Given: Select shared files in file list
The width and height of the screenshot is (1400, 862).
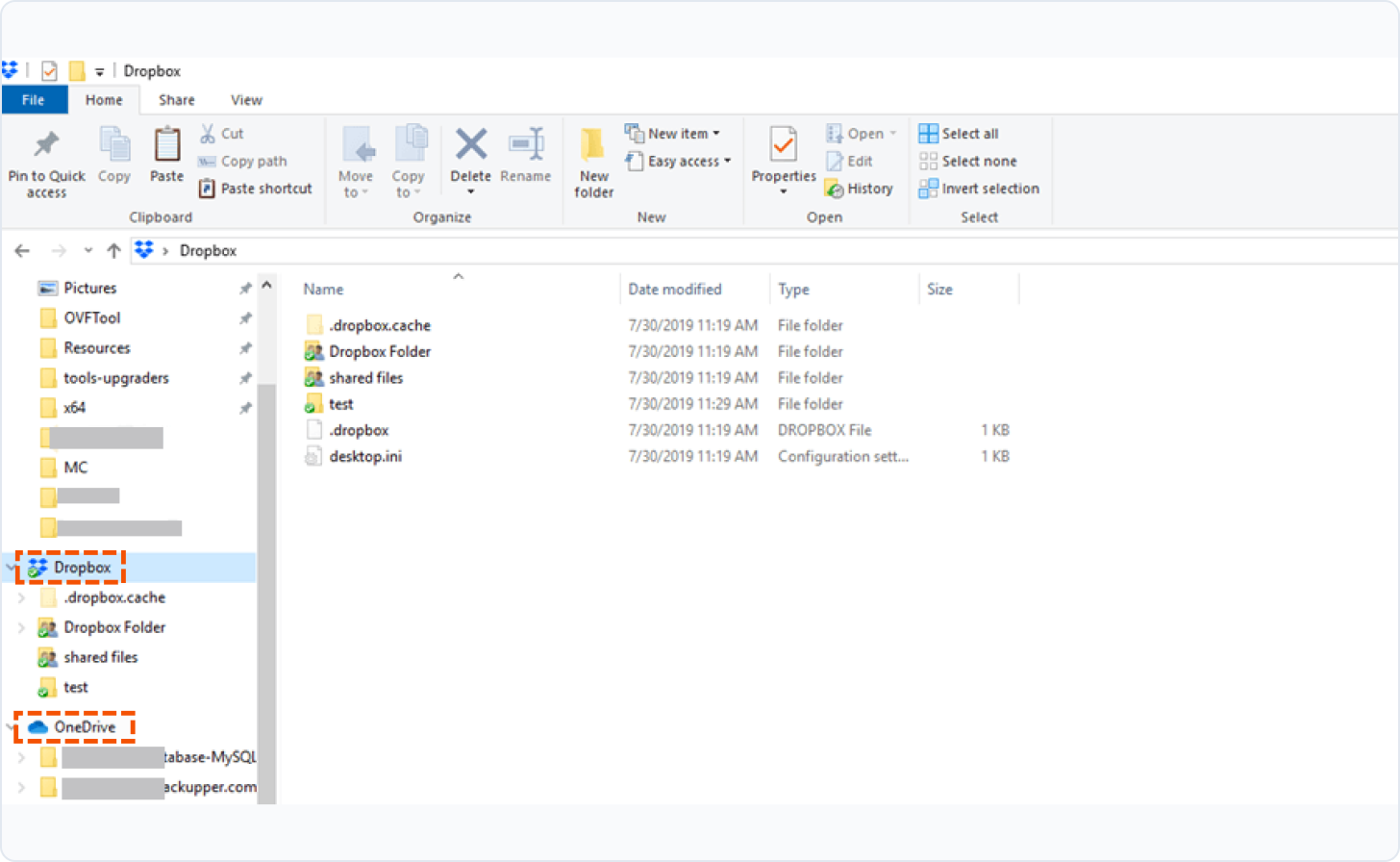Looking at the screenshot, I should point(365,377).
